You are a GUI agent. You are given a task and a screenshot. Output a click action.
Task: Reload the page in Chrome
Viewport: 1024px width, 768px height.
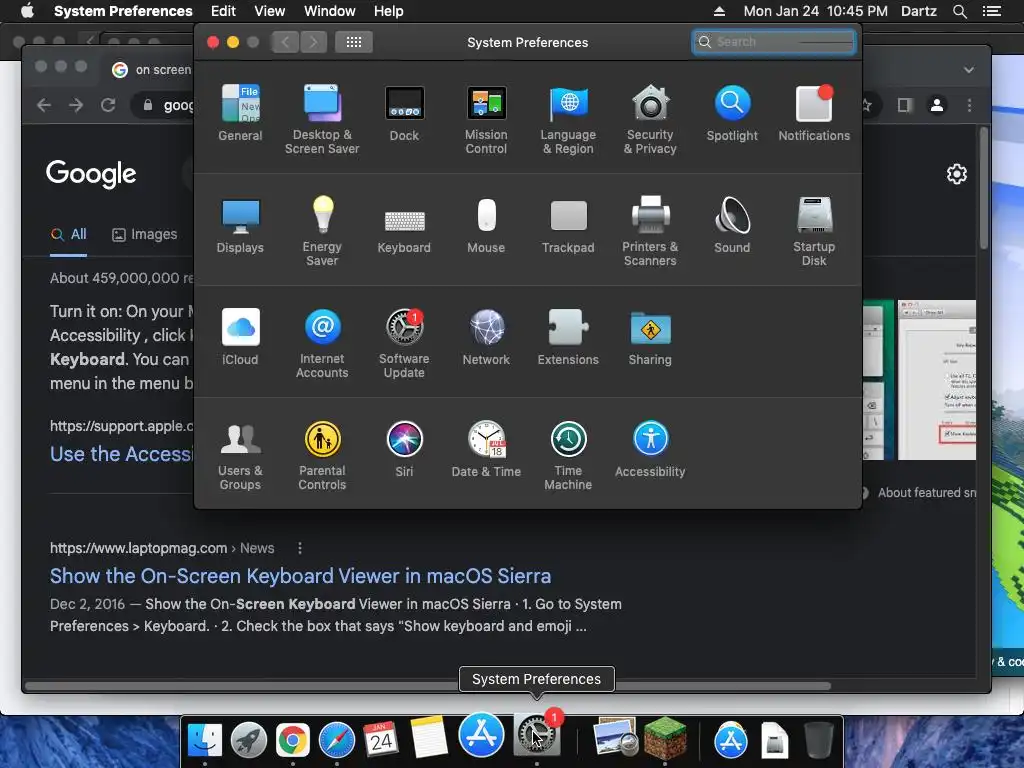[x=108, y=105]
